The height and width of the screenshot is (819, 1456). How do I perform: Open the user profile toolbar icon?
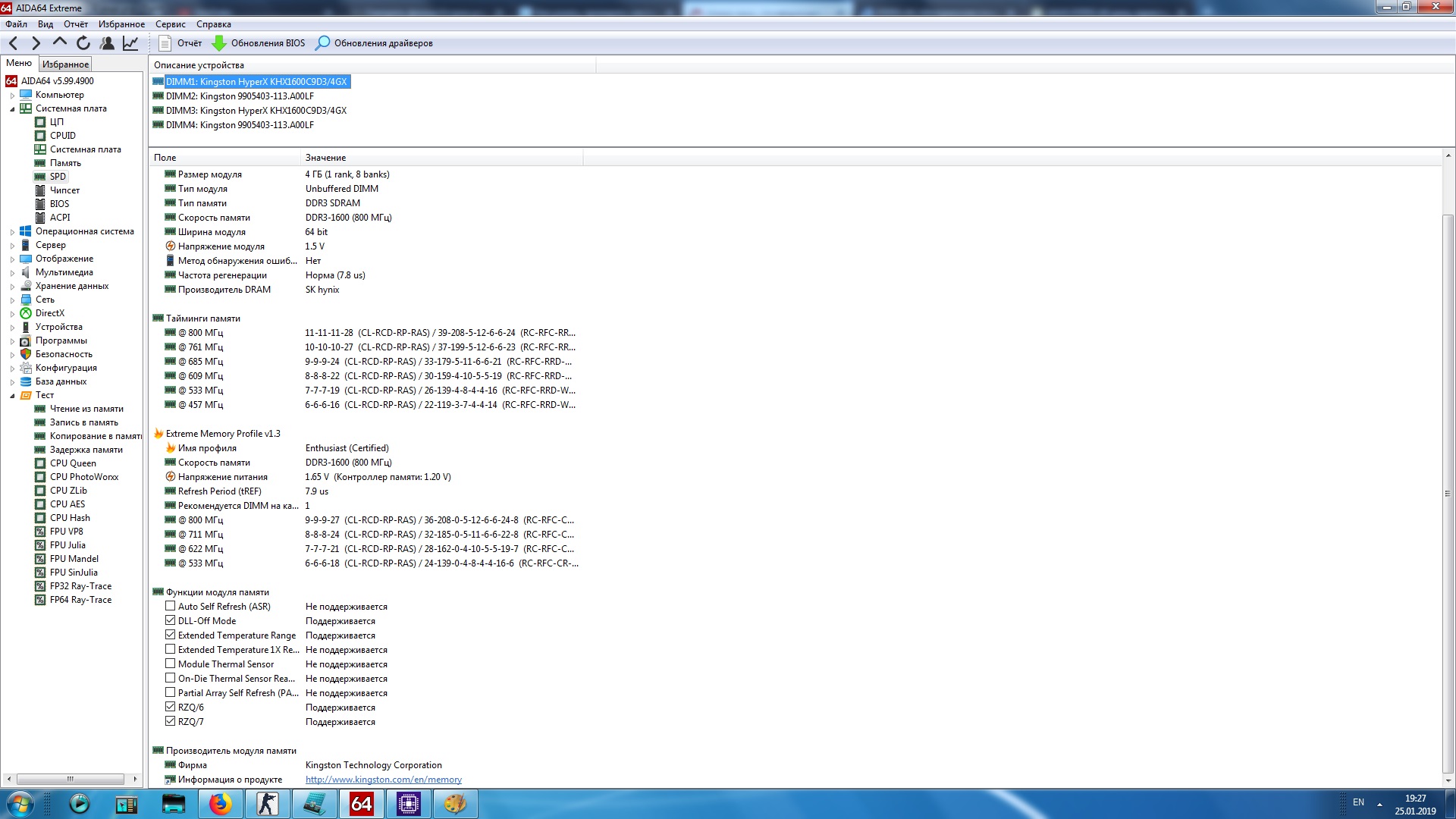pyautogui.click(x=107, y=43)
